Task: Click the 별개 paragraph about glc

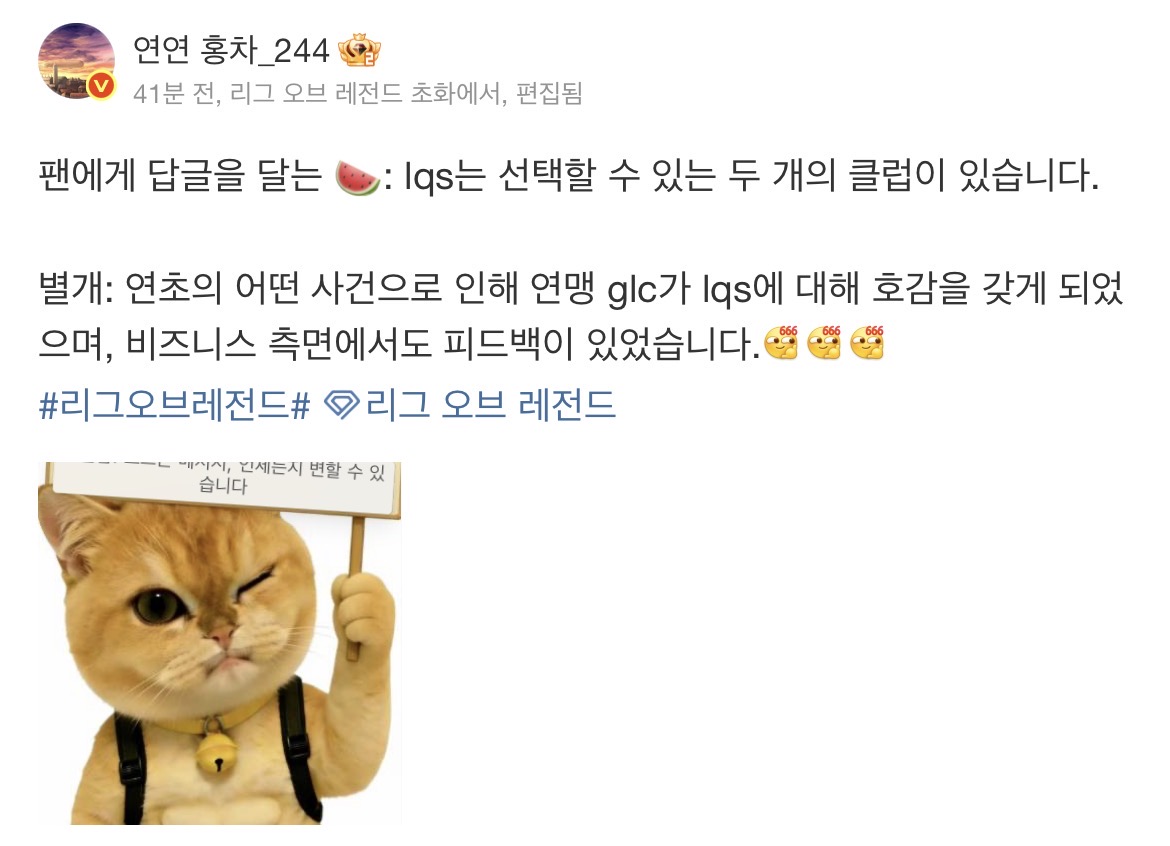Action: (581, 316)
